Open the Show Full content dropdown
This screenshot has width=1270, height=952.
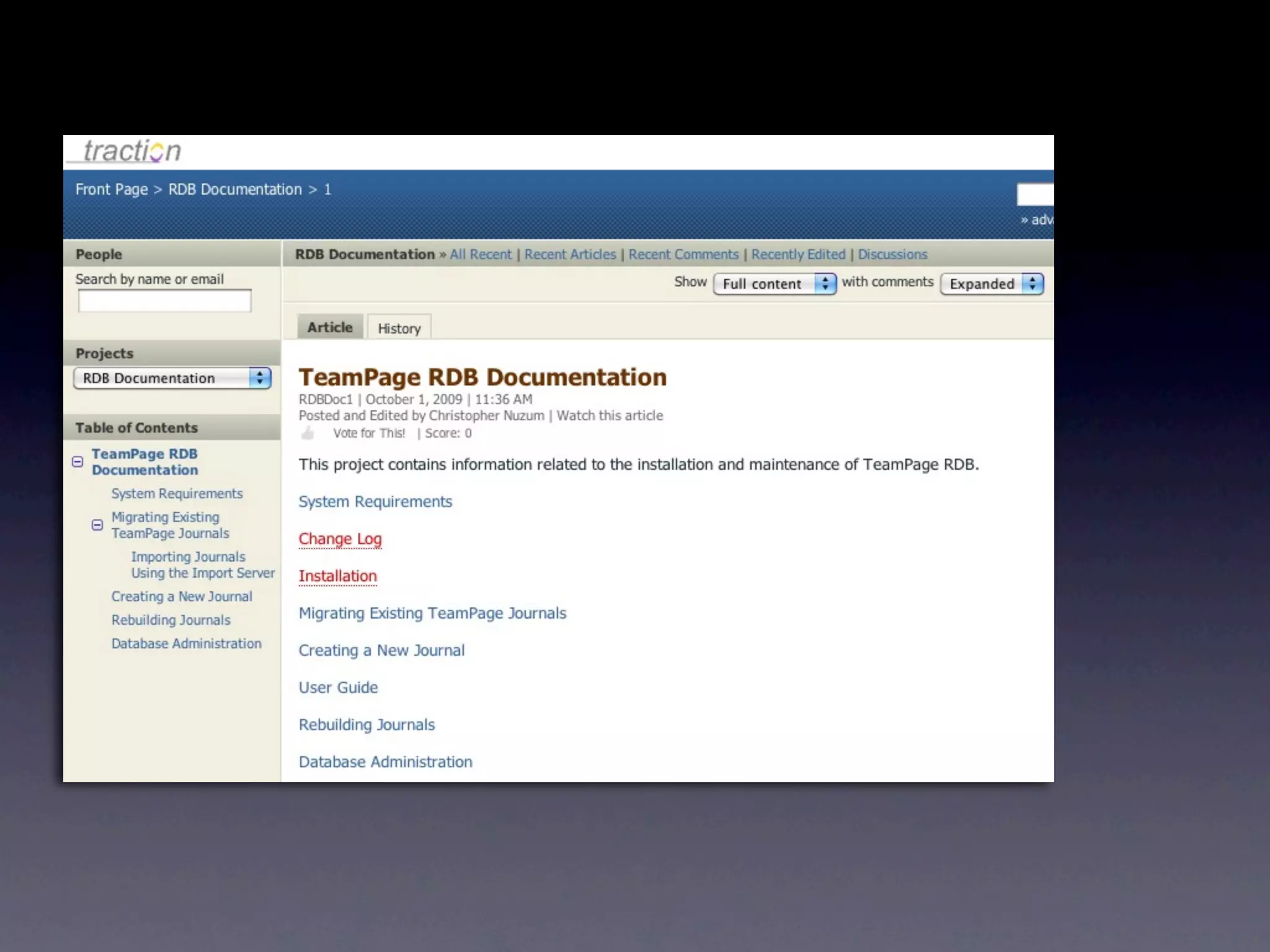pyautogui.click(x=774, y=284)
